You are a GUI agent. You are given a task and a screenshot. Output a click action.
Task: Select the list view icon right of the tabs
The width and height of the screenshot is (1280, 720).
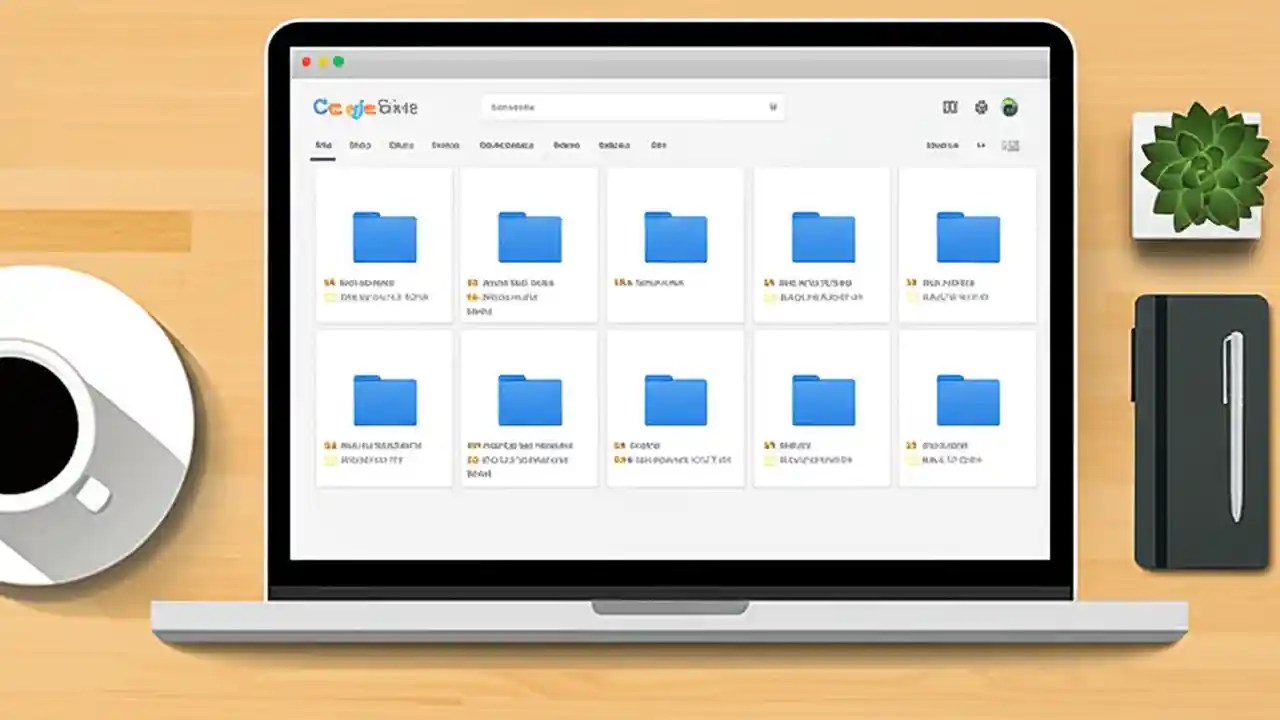(x=1010, y=145)
